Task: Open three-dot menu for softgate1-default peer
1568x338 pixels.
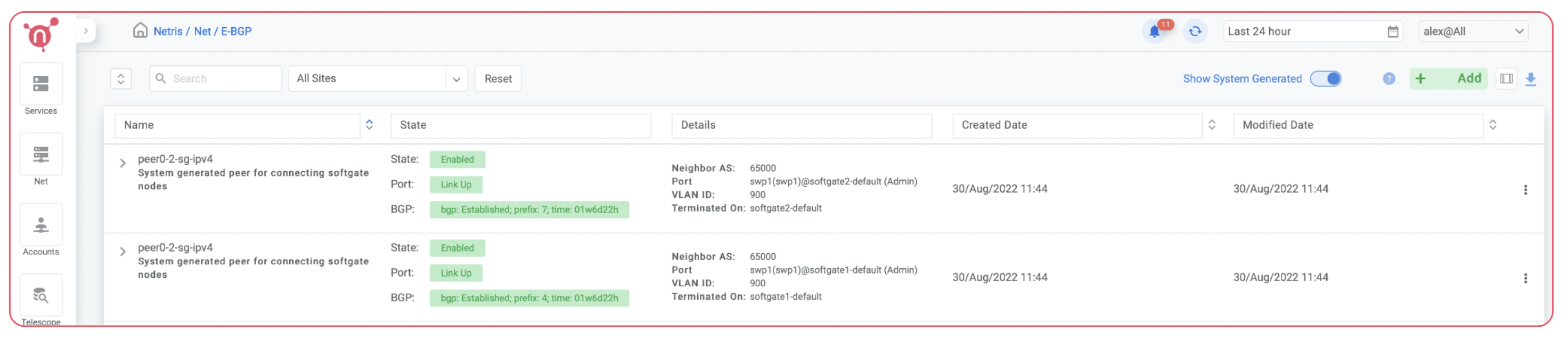Action: tap(1525, 278)
